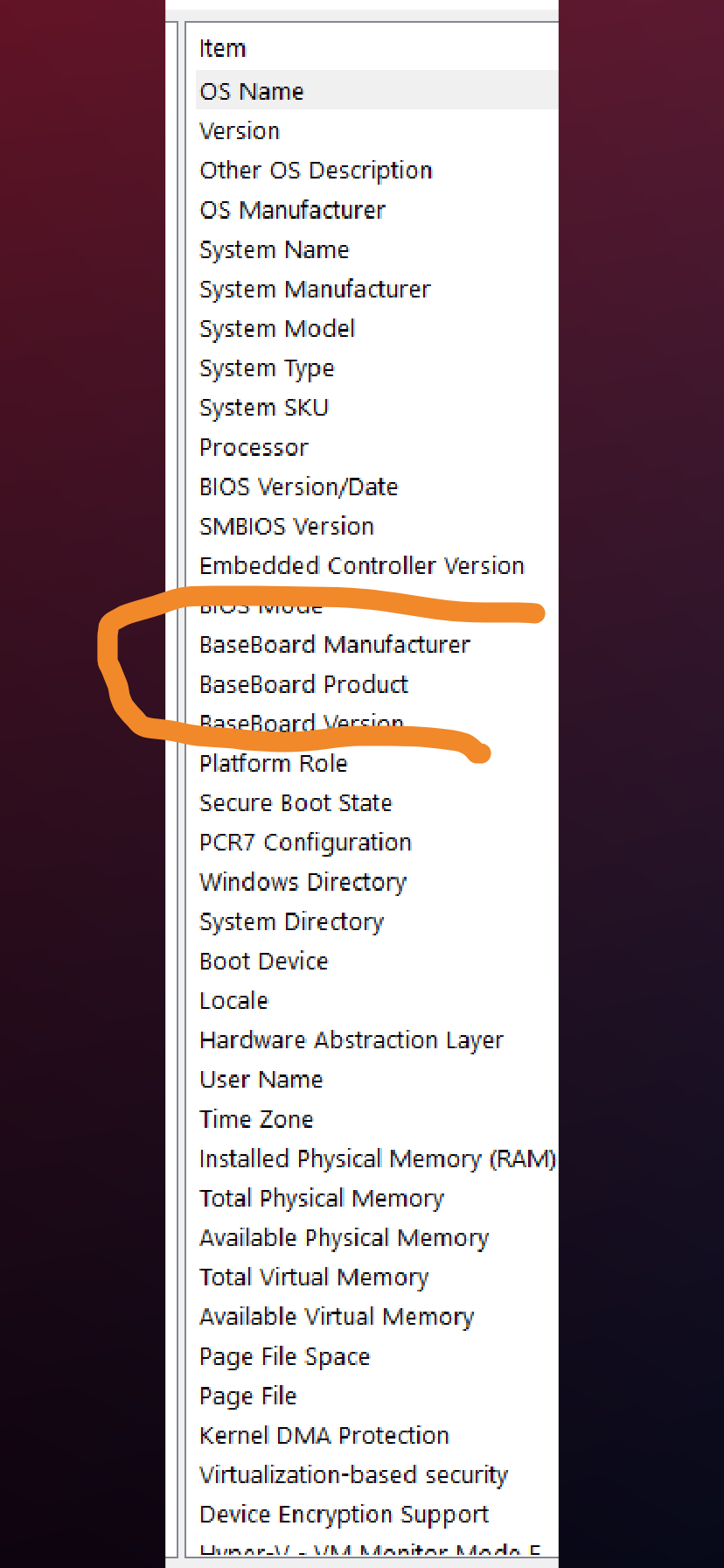Click the Item column header
Screen dimensions: 724x1568
coord(223,48)
